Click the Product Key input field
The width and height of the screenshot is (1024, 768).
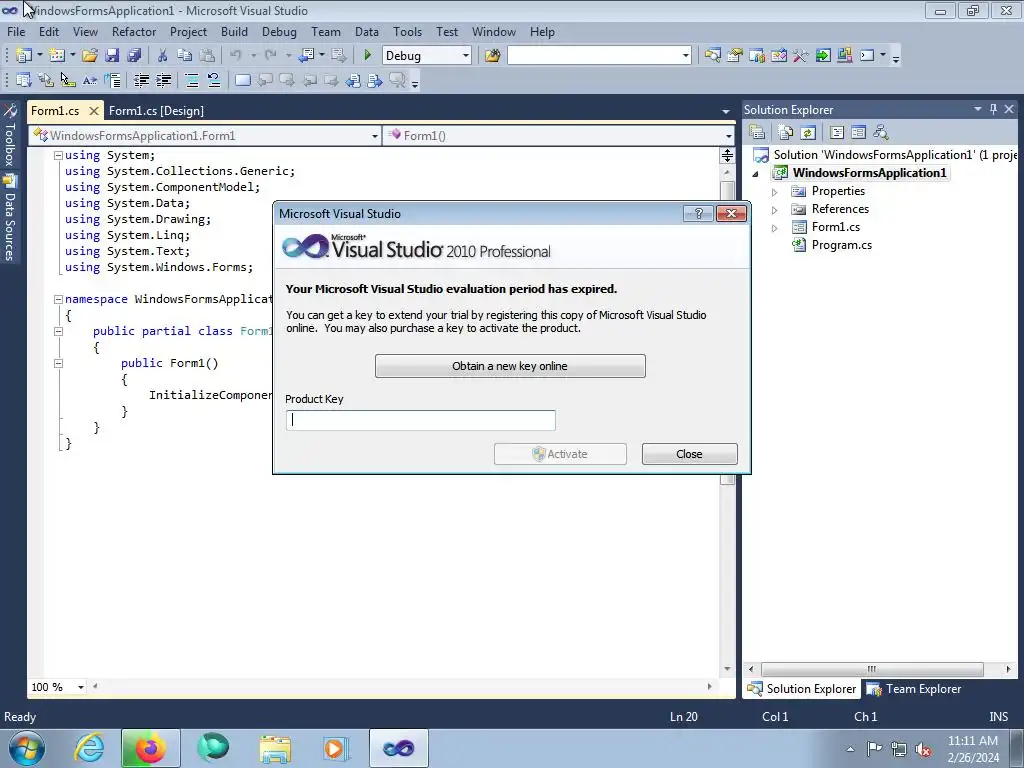click(421, 421)
